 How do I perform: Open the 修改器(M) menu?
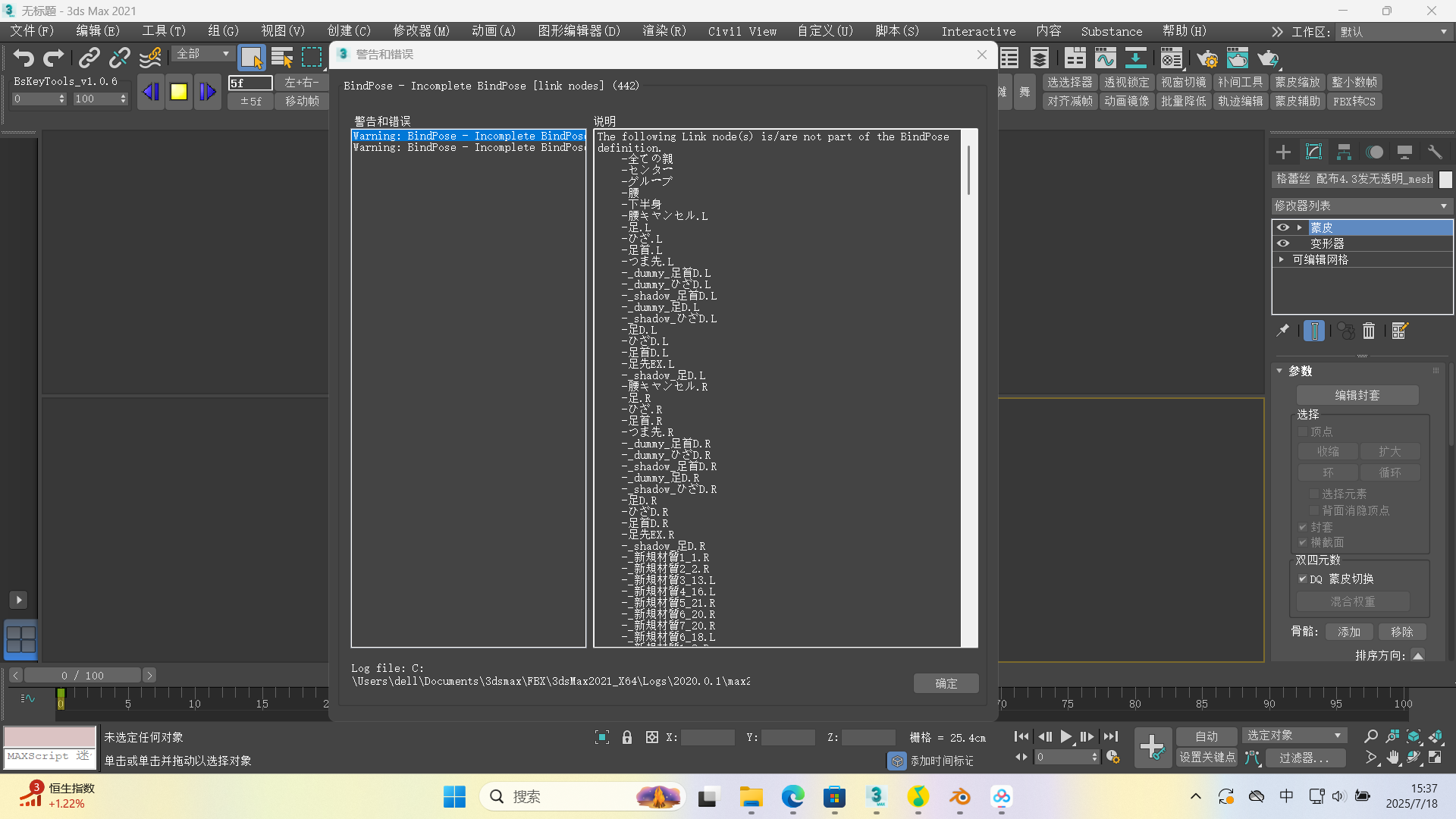(421, 31)
